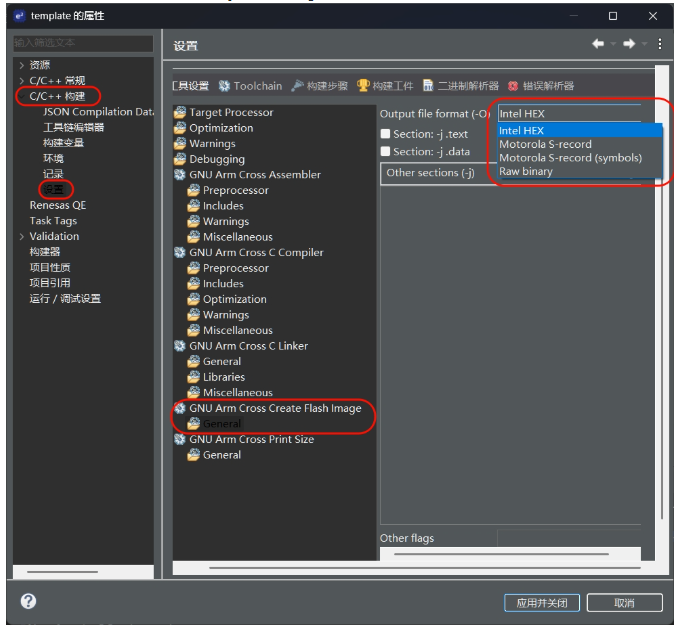Click the top-level Warnings icon
The width and height of the screenshot is (677, 629).
click(x=180, y=144)
